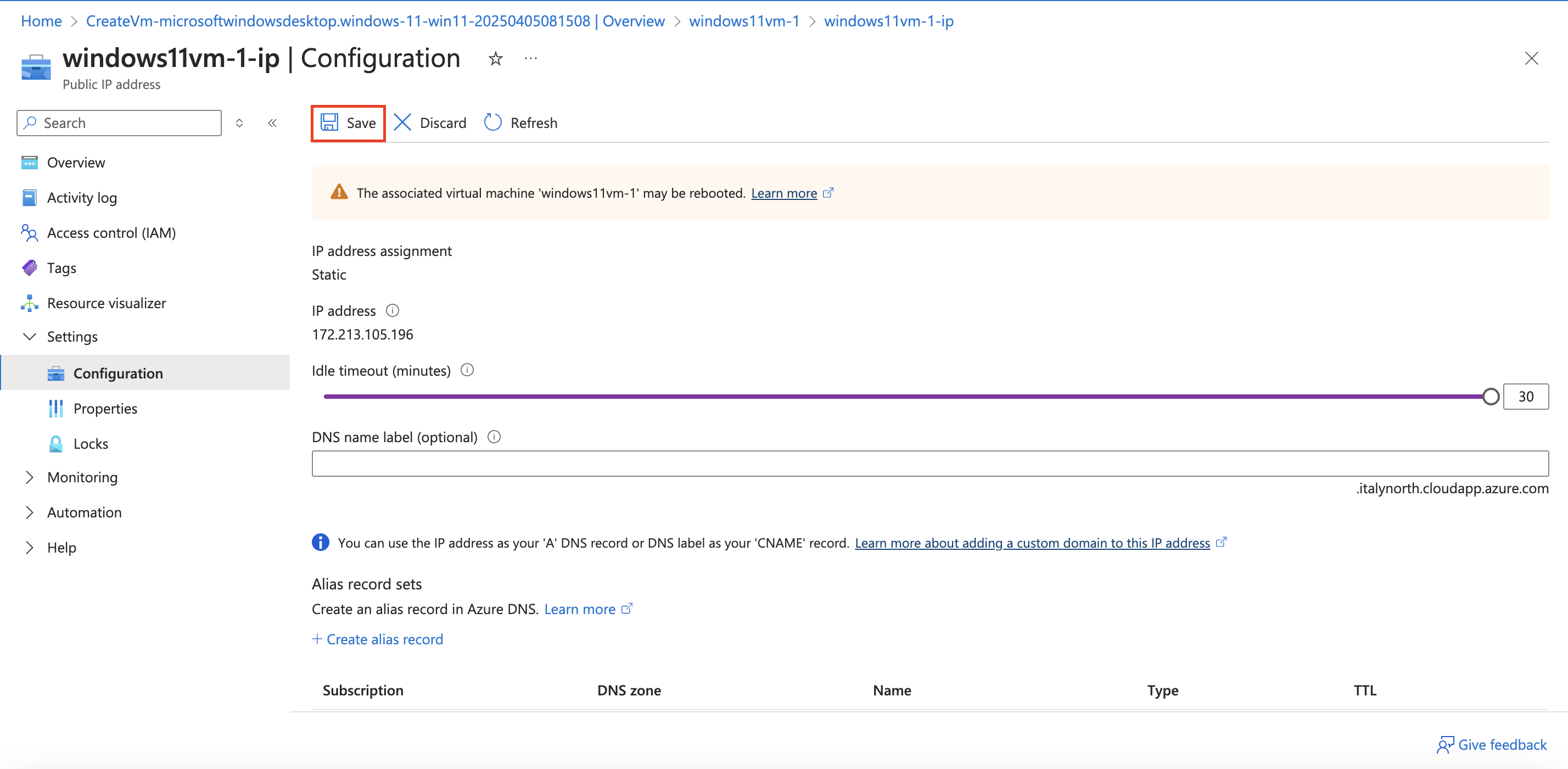Viewport: 1568px width, 769px height.
Task: Click the Type column header
Action: click(1163, 690)
